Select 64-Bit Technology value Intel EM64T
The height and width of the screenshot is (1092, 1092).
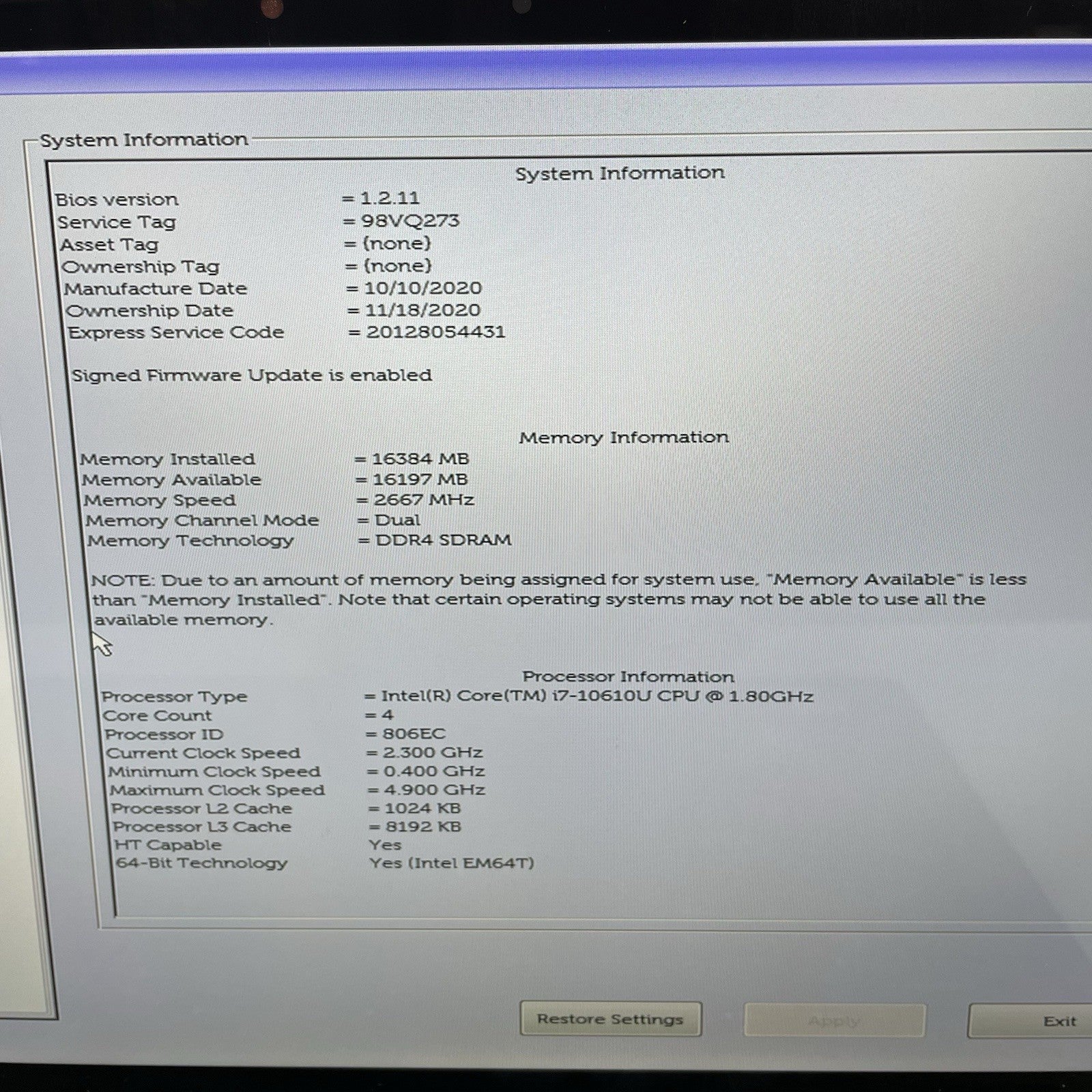[452, 863]
